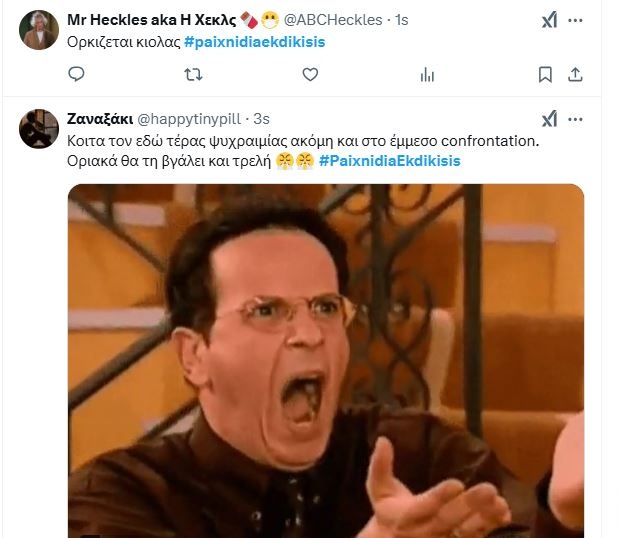The height and width of the screenshot is (538, 620).
Task: Repost the Mr Heckles tweet
Action: point(193,74)
